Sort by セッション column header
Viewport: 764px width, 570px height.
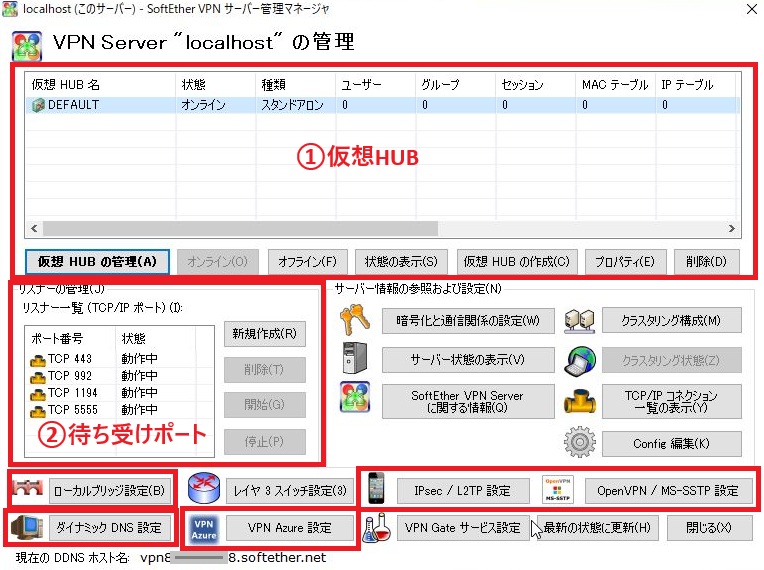tap(535, 85)
